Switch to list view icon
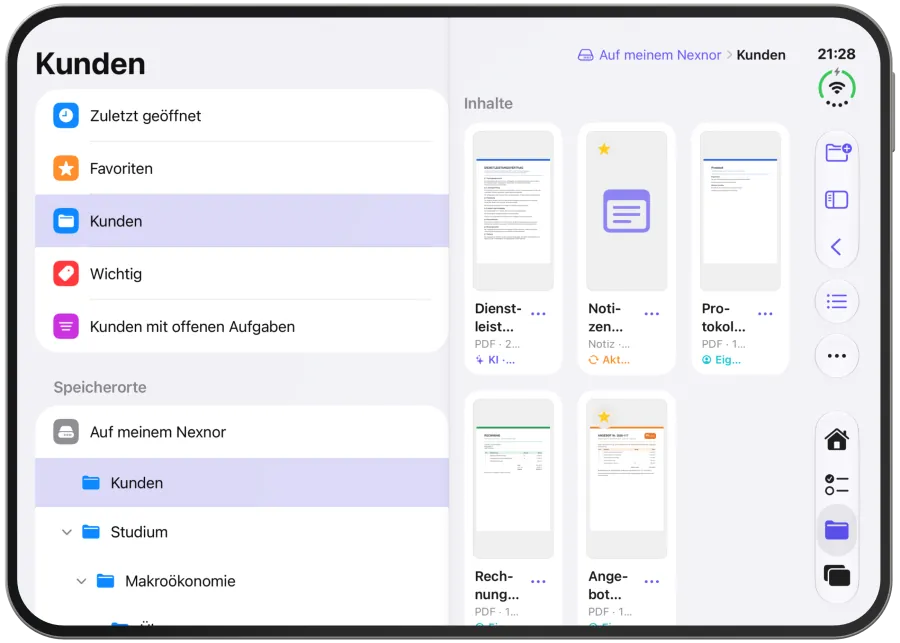The width and height of the screenshot is (900, 643). pyautogui.click(x=837, y=301)
